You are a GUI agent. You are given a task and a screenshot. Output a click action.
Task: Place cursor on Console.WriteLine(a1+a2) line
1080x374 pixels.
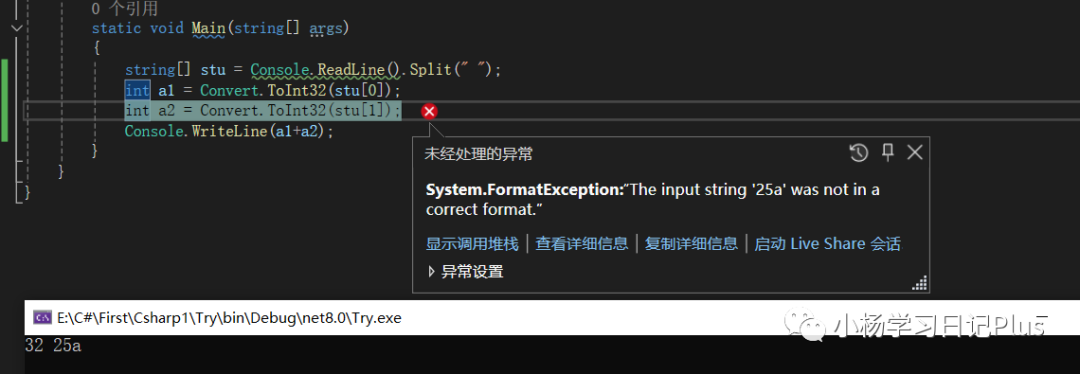coord(229,131)
